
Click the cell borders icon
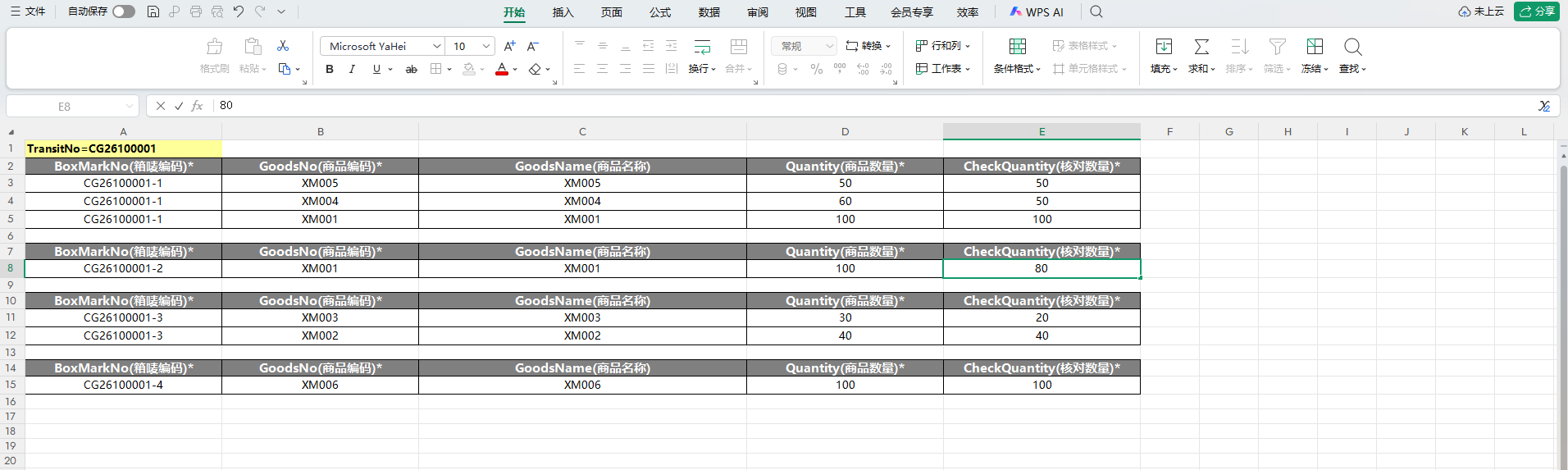(x=436, y=69)
